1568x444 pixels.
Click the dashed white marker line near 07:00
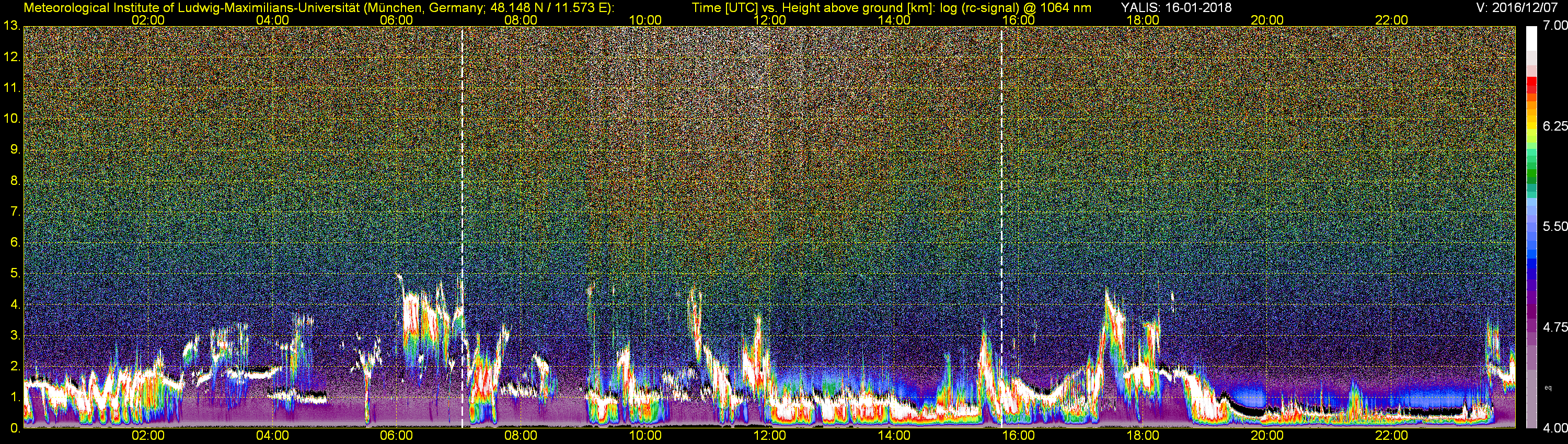(x=462, y=227)
